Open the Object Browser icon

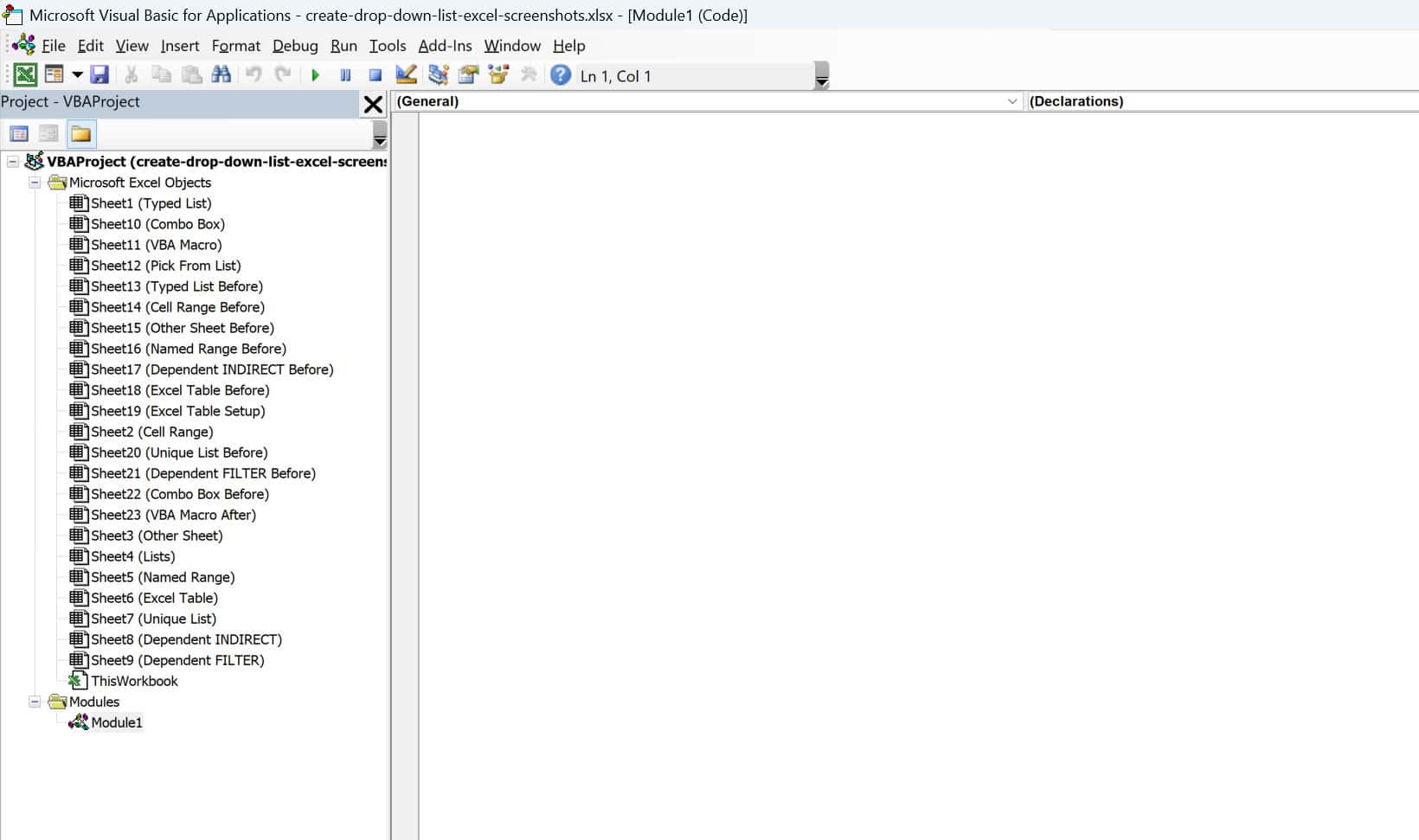[498, 75]
